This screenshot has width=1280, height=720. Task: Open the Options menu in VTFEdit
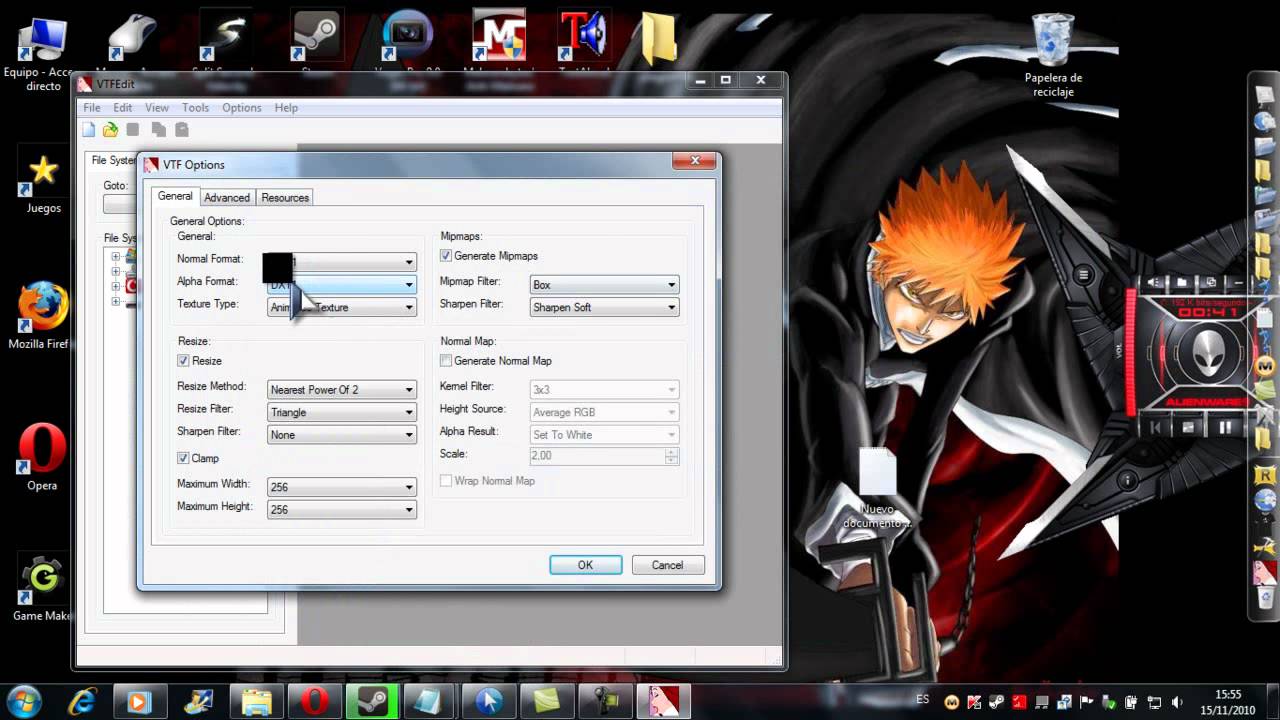241,107
